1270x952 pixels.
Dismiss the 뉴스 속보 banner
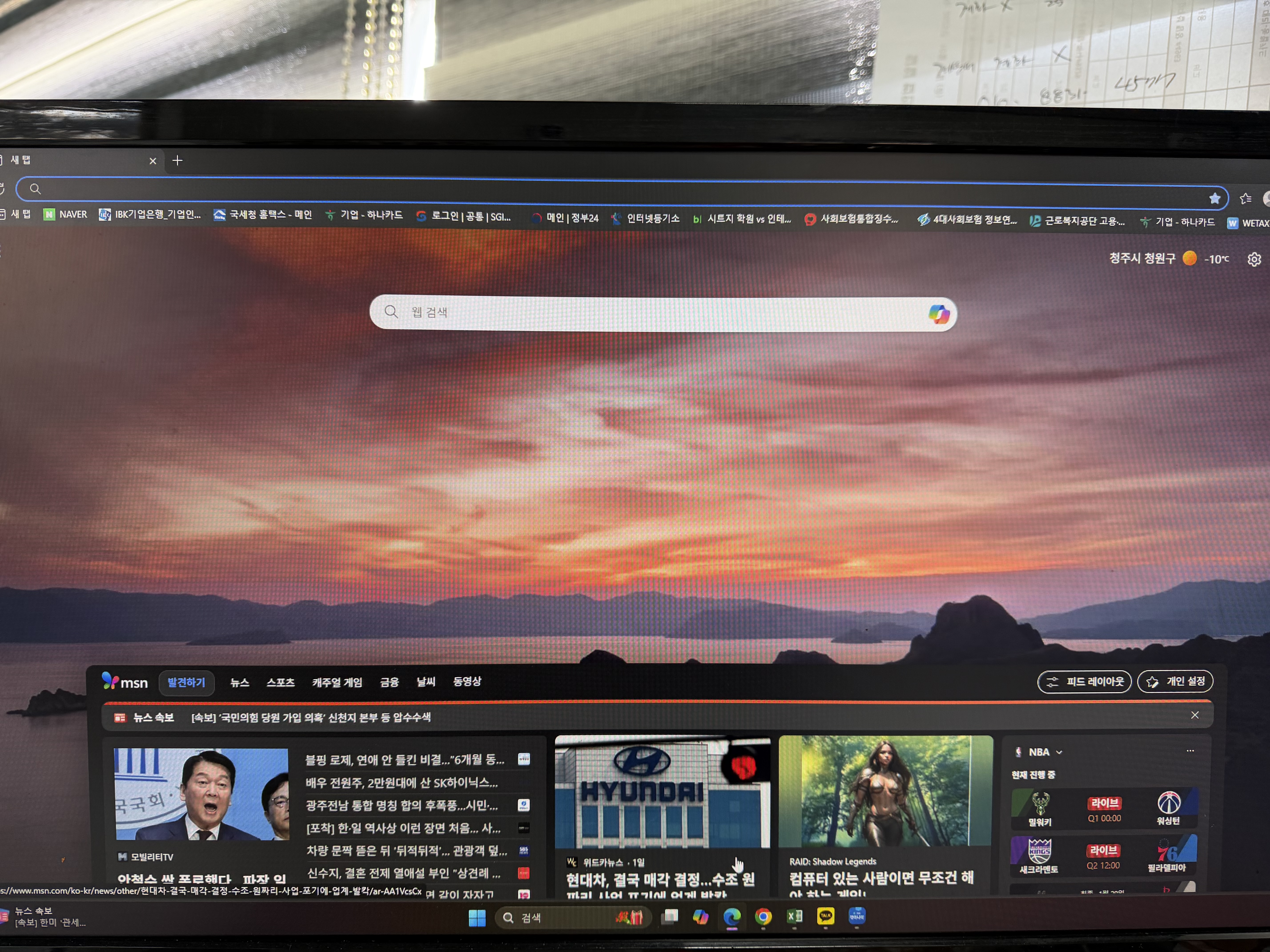point(1195,715)
